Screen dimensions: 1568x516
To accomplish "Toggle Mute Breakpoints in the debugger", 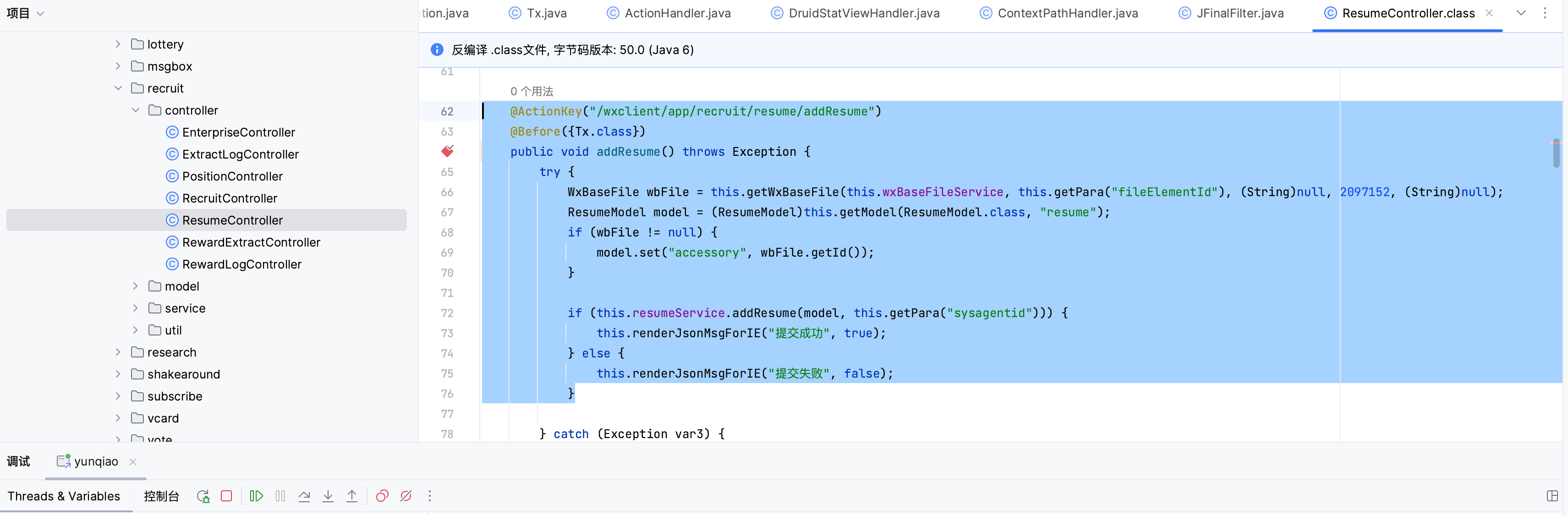I will click(406, 497).
